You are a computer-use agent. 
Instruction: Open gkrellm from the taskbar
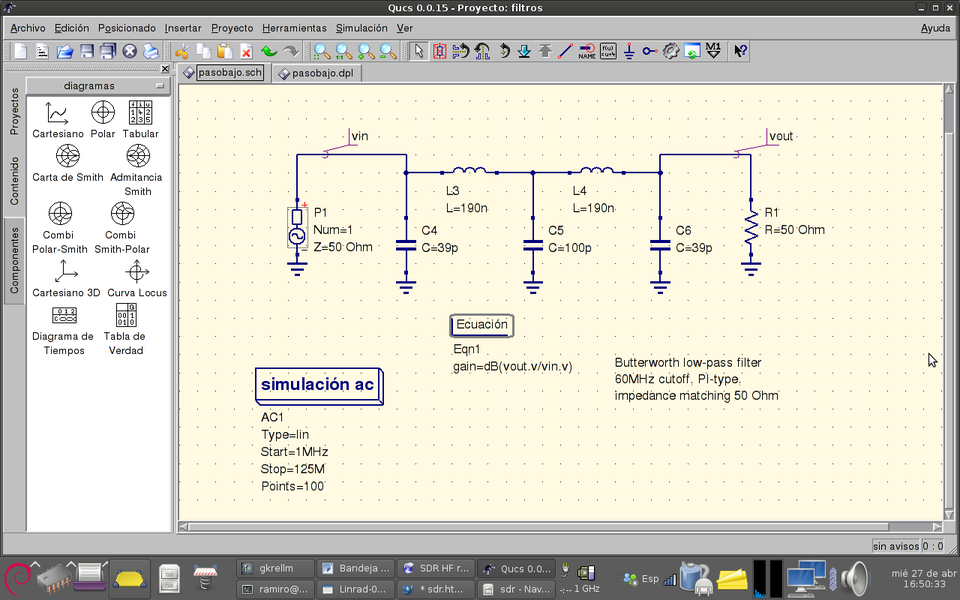[276, 568]
